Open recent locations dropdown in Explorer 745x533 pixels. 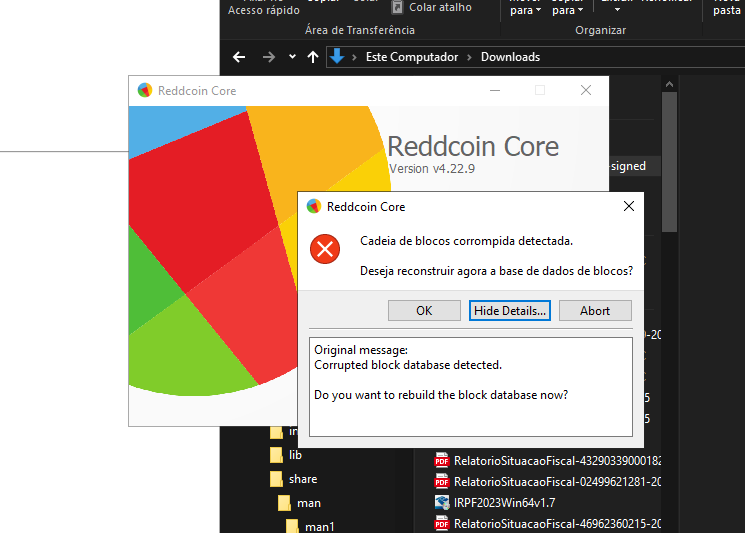click(x=292, y=57)
